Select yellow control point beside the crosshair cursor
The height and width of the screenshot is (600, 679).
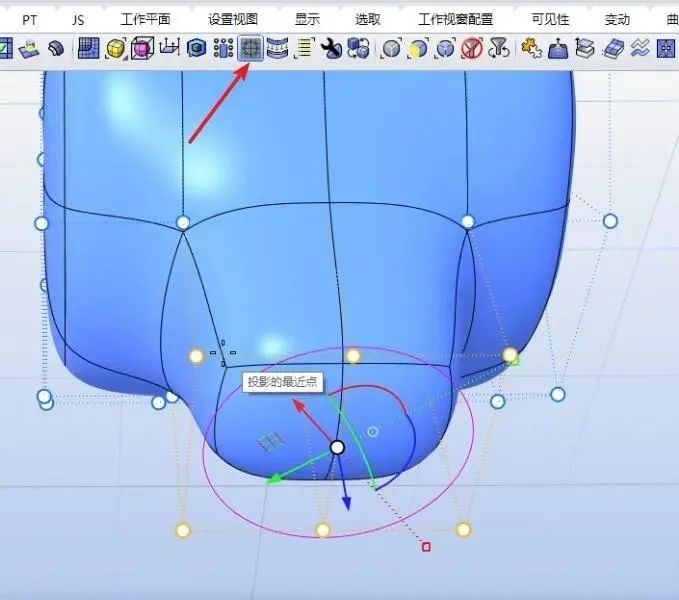[197, 357]
